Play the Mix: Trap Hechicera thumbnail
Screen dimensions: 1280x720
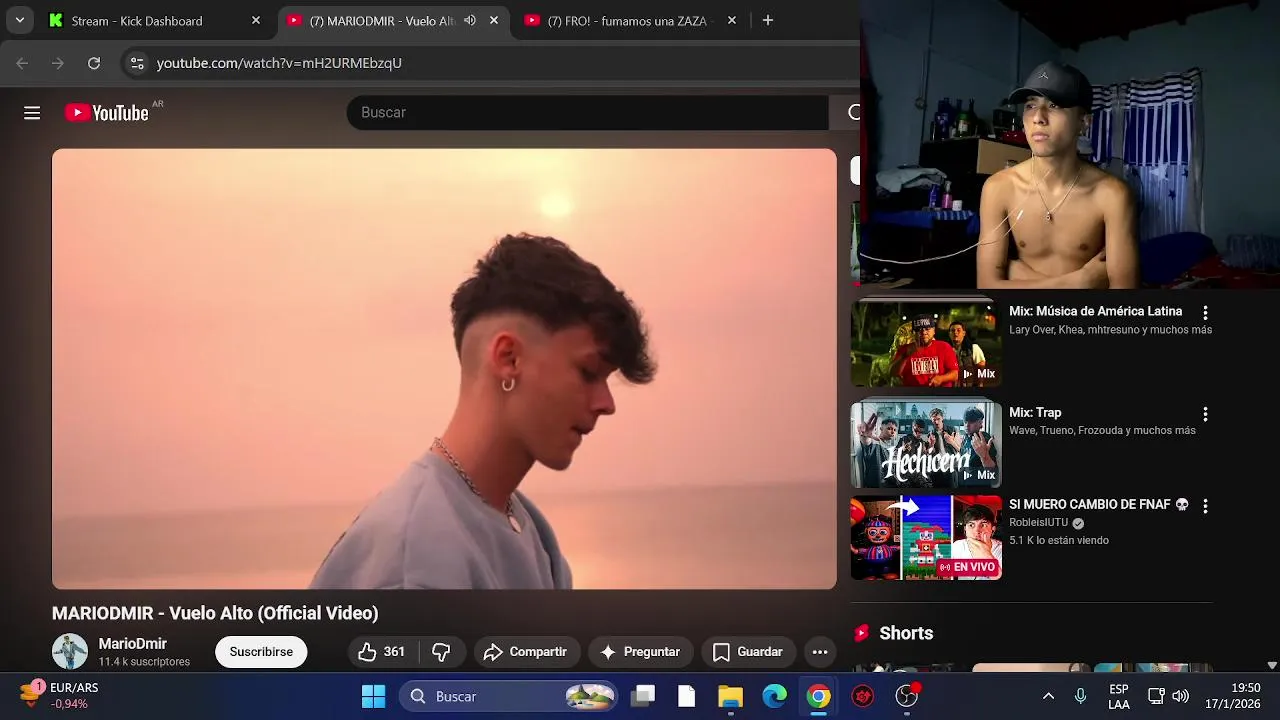926,444
